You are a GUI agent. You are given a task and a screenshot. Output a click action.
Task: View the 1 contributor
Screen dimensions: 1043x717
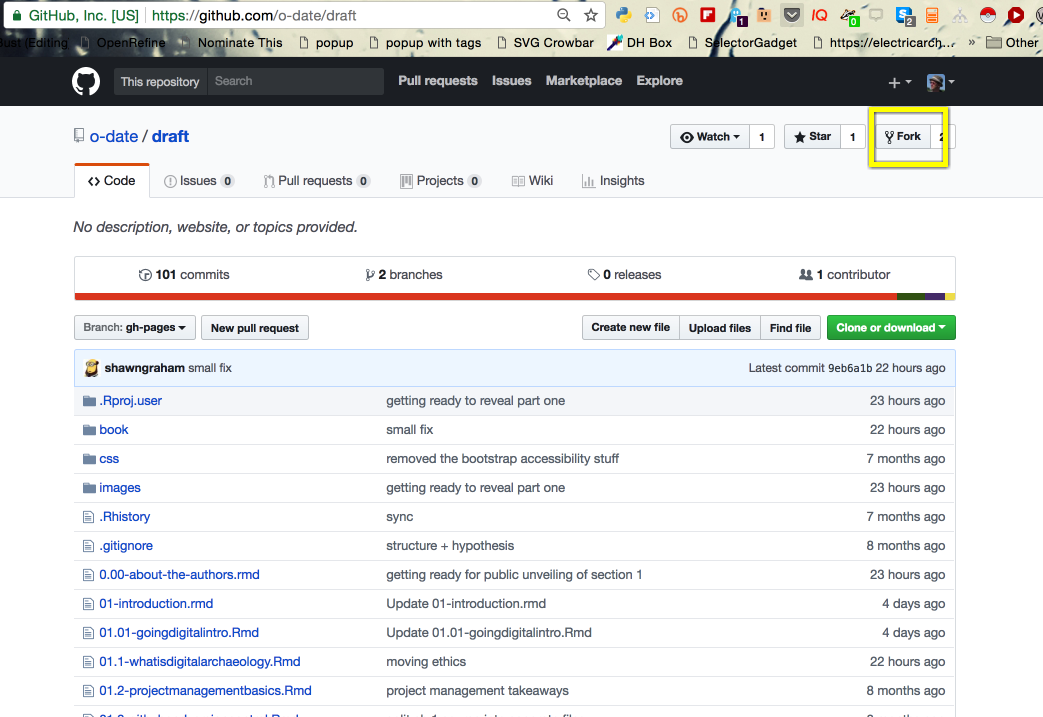tap(844, 275)
